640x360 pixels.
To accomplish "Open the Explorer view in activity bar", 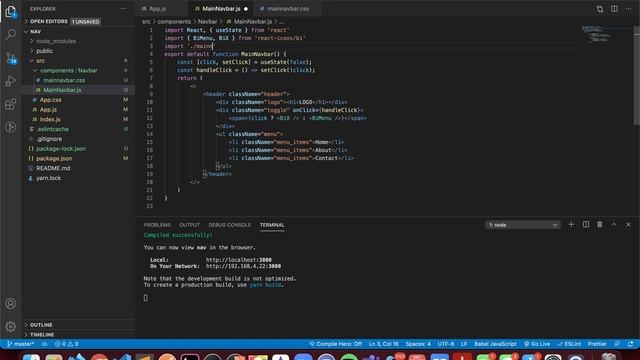I will (x=11, y=11).
